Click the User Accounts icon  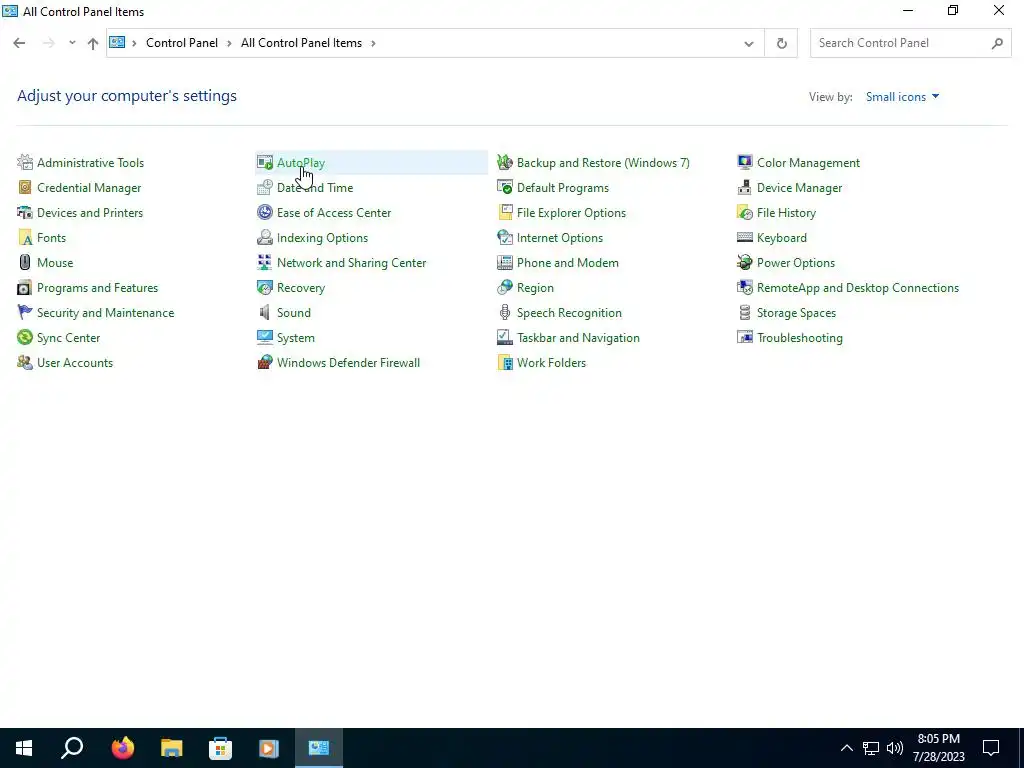[25, 362]
